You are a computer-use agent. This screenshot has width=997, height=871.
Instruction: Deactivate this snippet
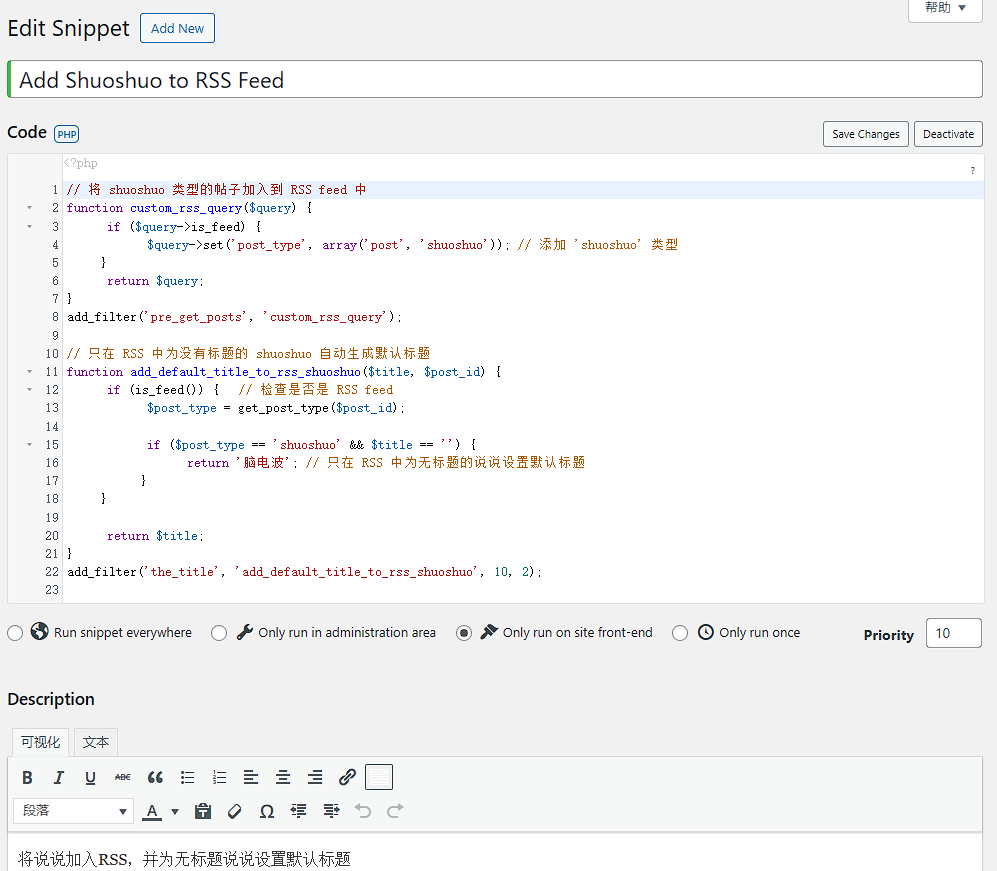[948, 134]
